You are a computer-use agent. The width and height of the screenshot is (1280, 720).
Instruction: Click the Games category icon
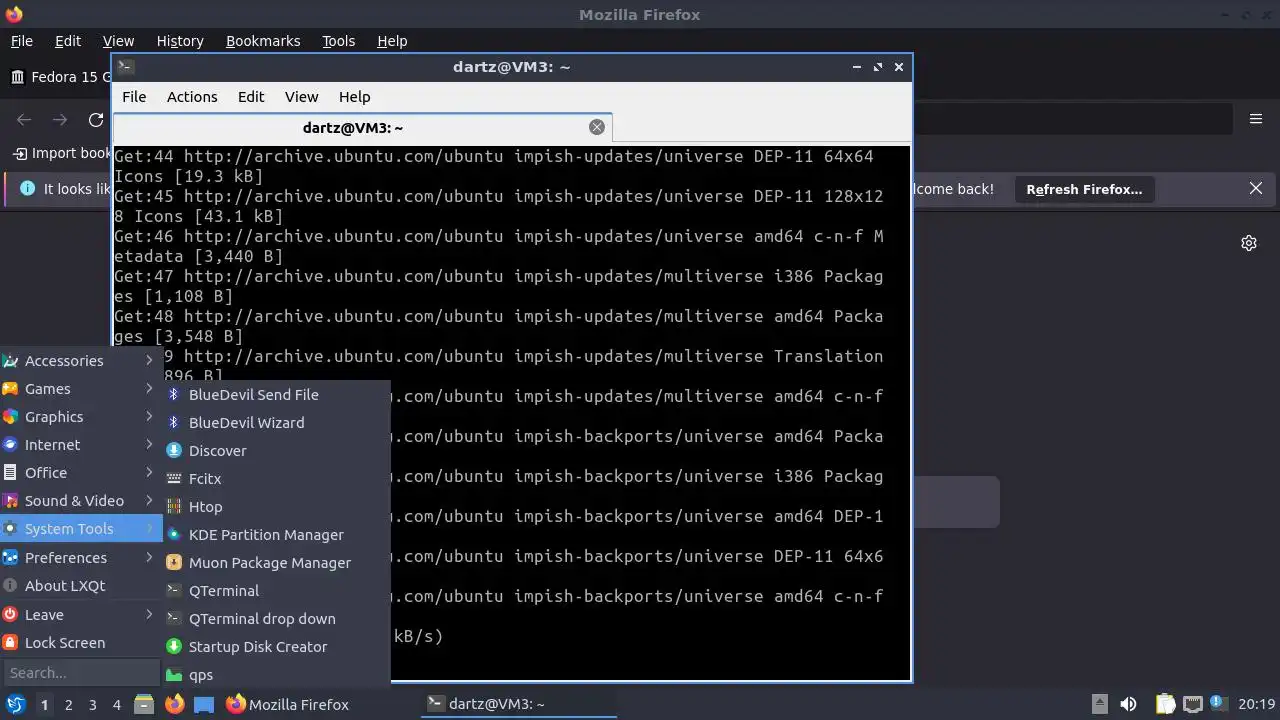pos(10,389)
